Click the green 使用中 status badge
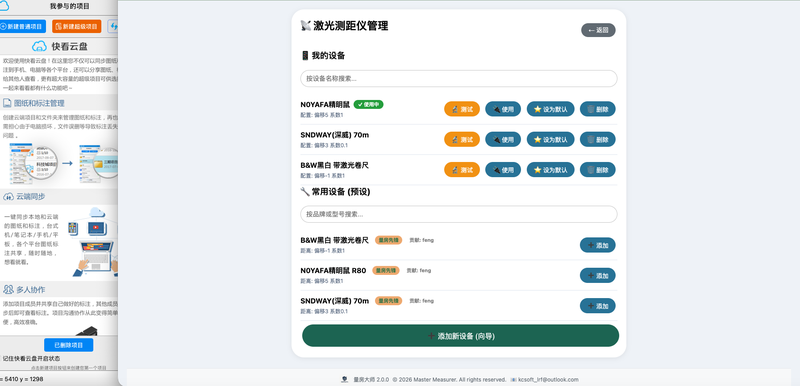Screen dimensions: 800x386 [368, 105]
